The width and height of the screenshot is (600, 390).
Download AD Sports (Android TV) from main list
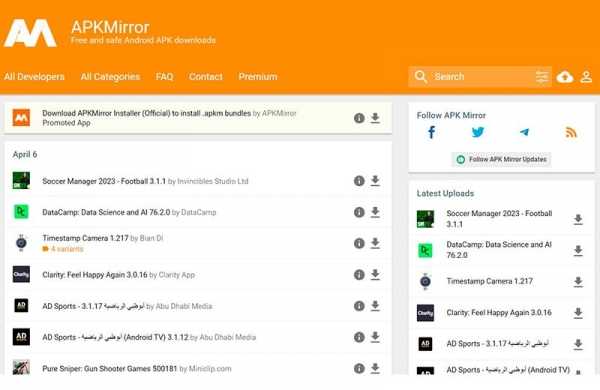(x=375, y=337)
